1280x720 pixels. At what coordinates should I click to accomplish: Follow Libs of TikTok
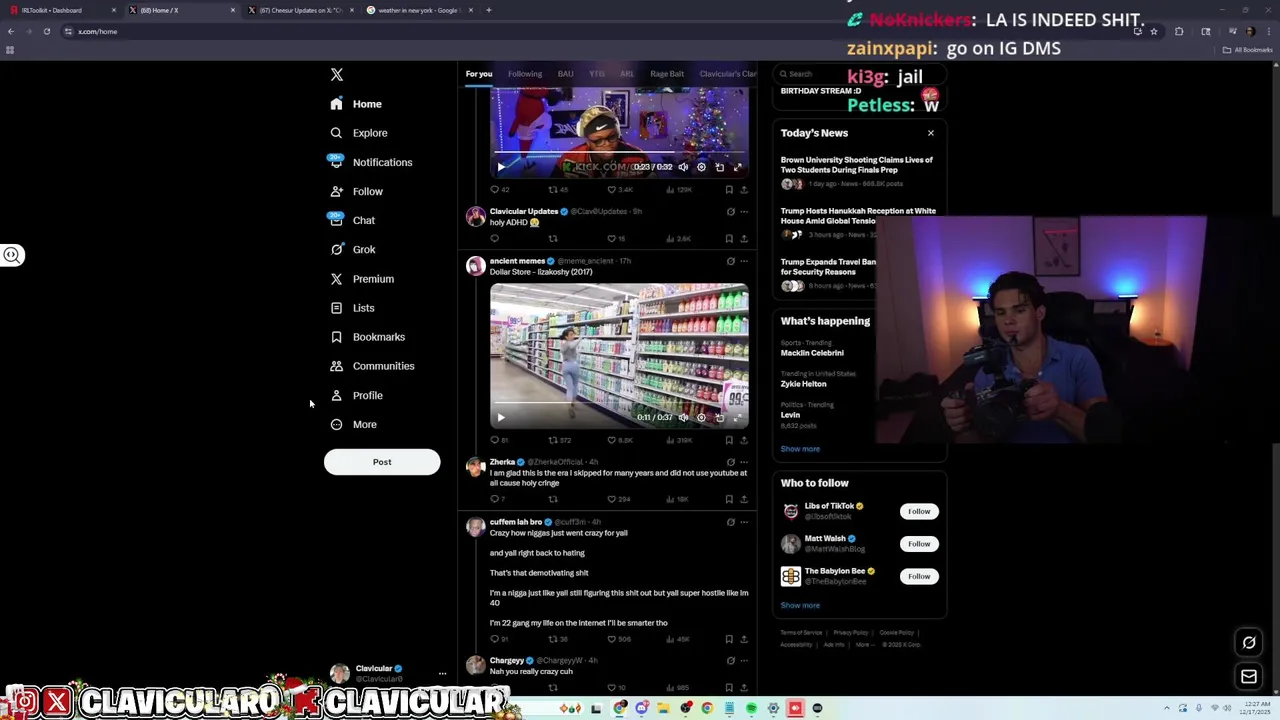click(x=919, y=512)
